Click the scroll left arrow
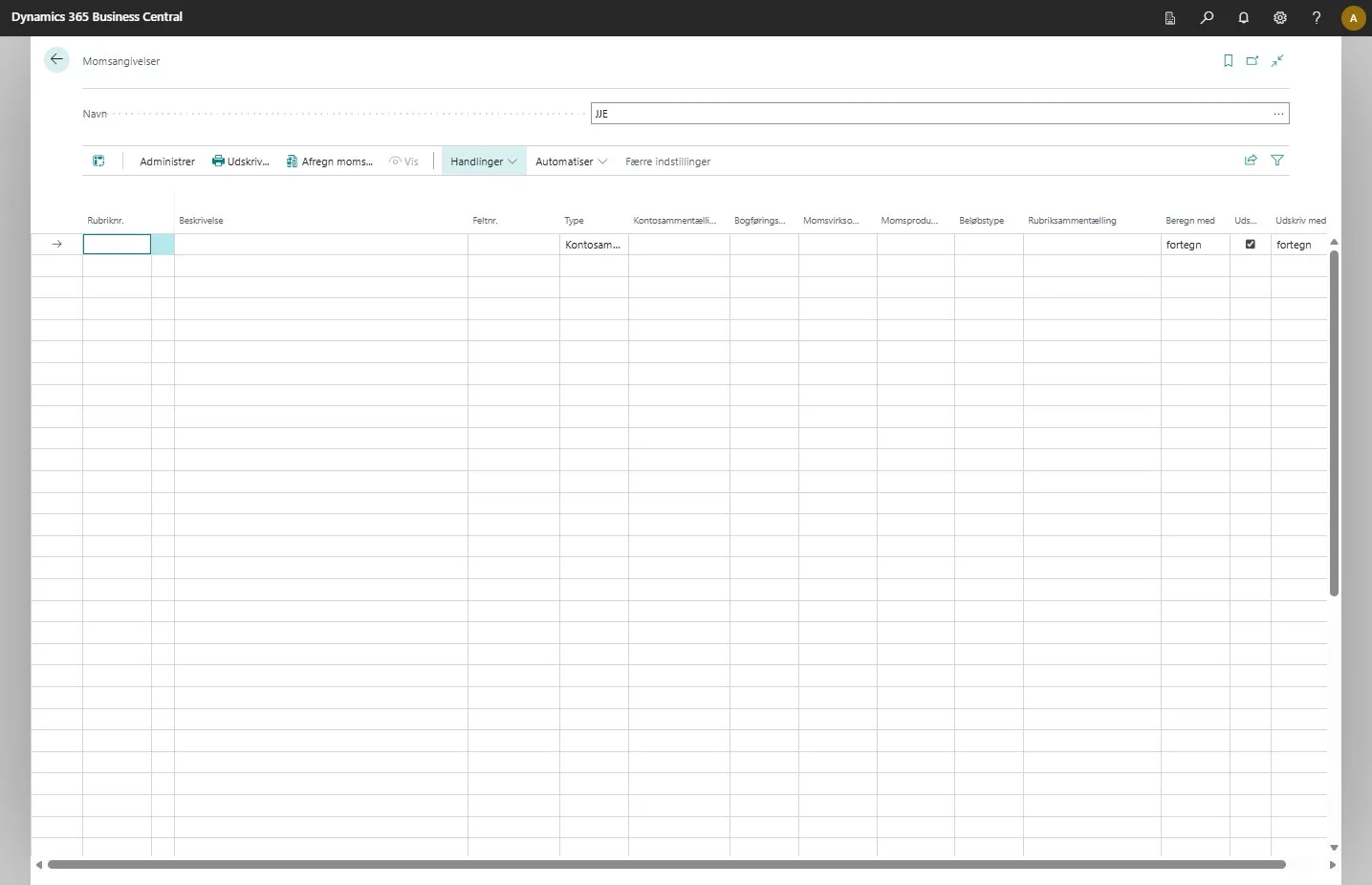The image size is (1372, 885). tap(39, 865)
